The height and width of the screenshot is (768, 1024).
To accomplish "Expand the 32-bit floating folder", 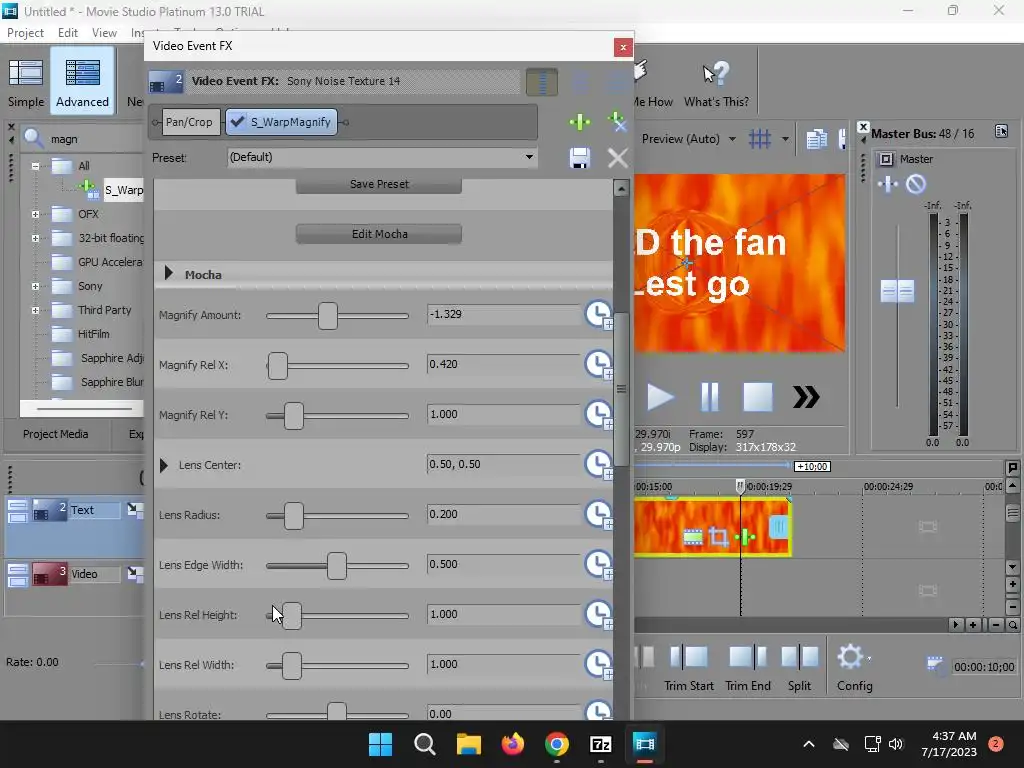I will [35, 238].
